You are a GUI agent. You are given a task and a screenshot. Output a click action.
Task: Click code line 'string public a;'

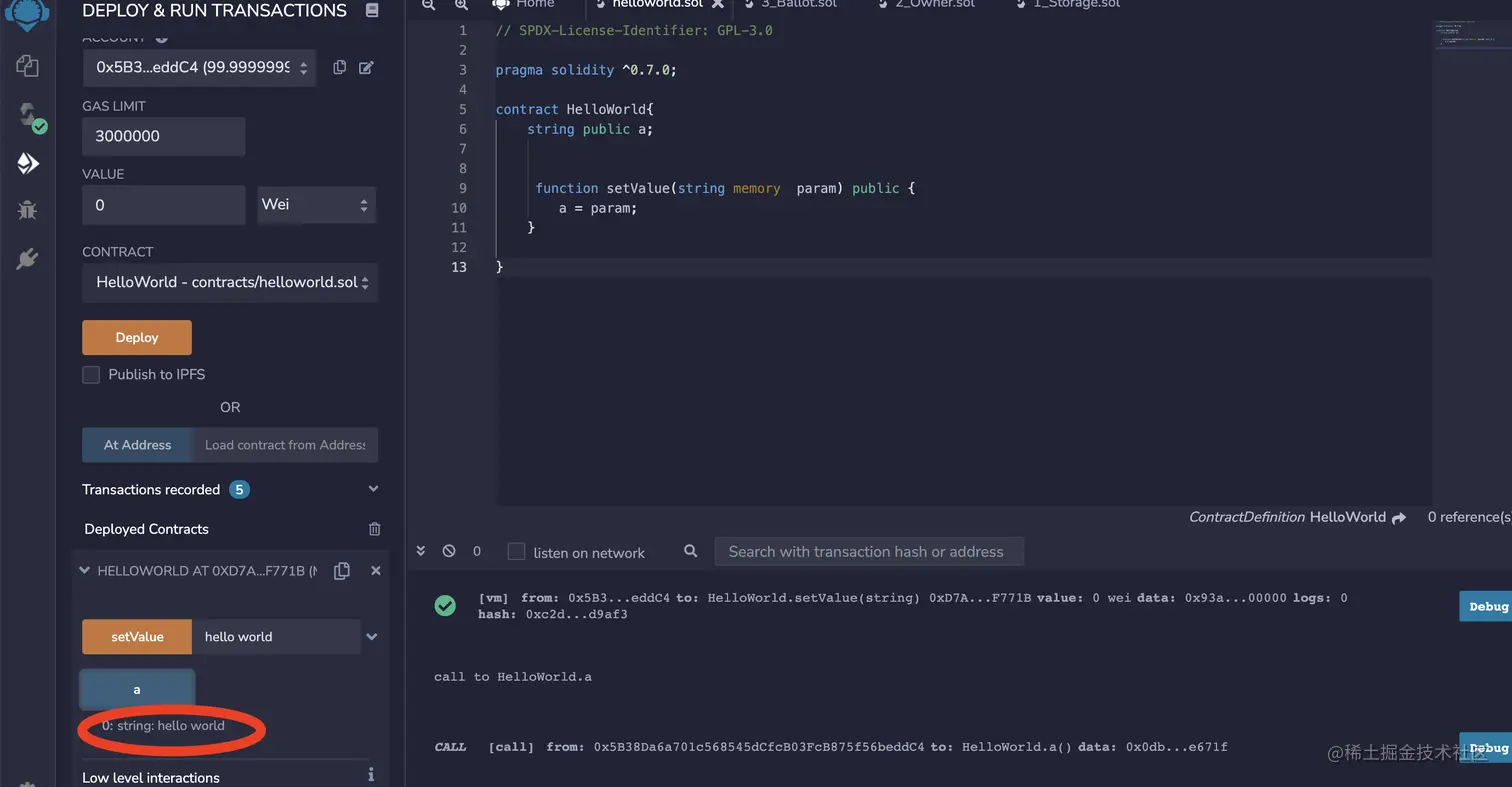[x=590, y=129]
